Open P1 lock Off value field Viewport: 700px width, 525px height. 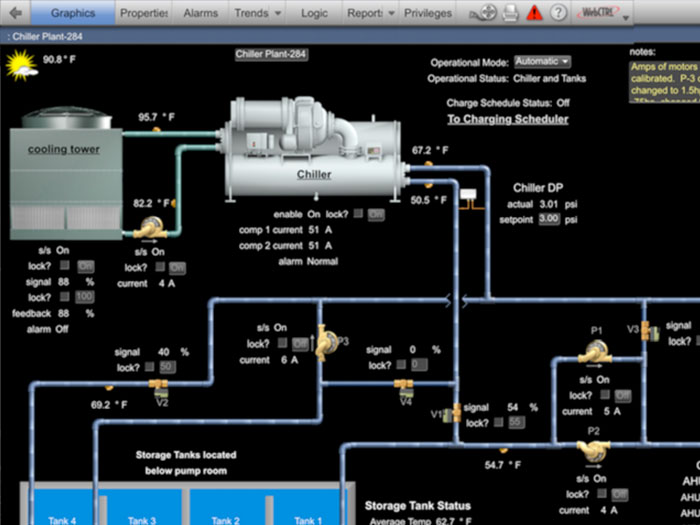tap(622, 396)
